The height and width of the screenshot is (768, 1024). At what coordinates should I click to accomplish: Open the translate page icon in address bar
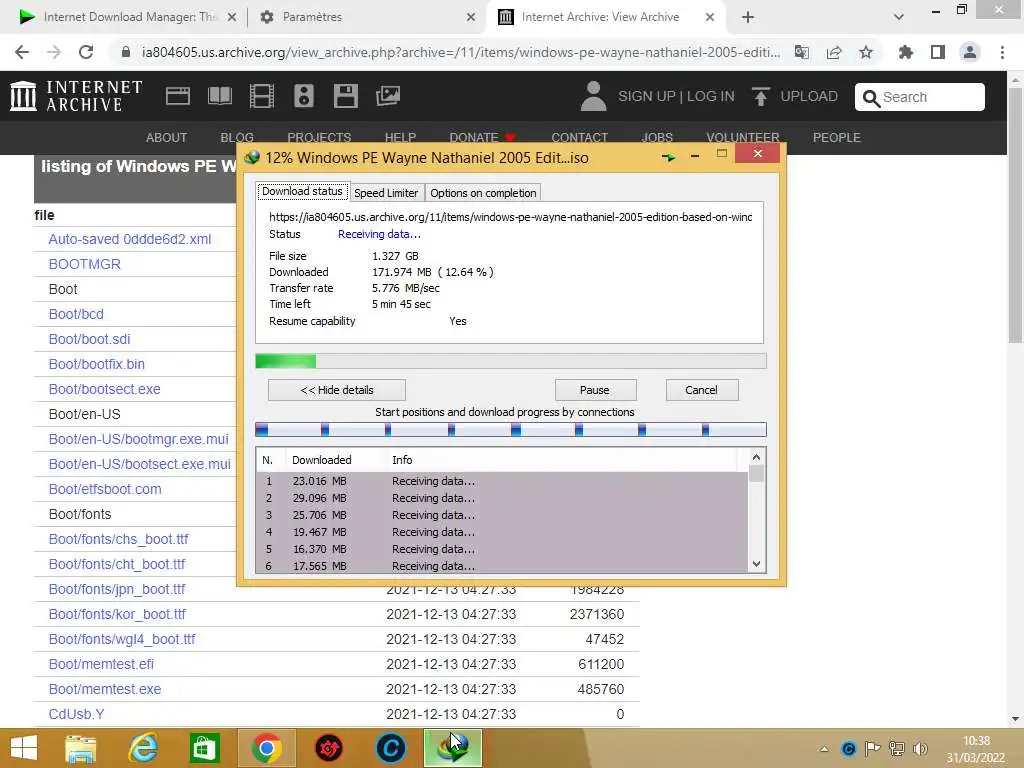[x=802, y=52]
